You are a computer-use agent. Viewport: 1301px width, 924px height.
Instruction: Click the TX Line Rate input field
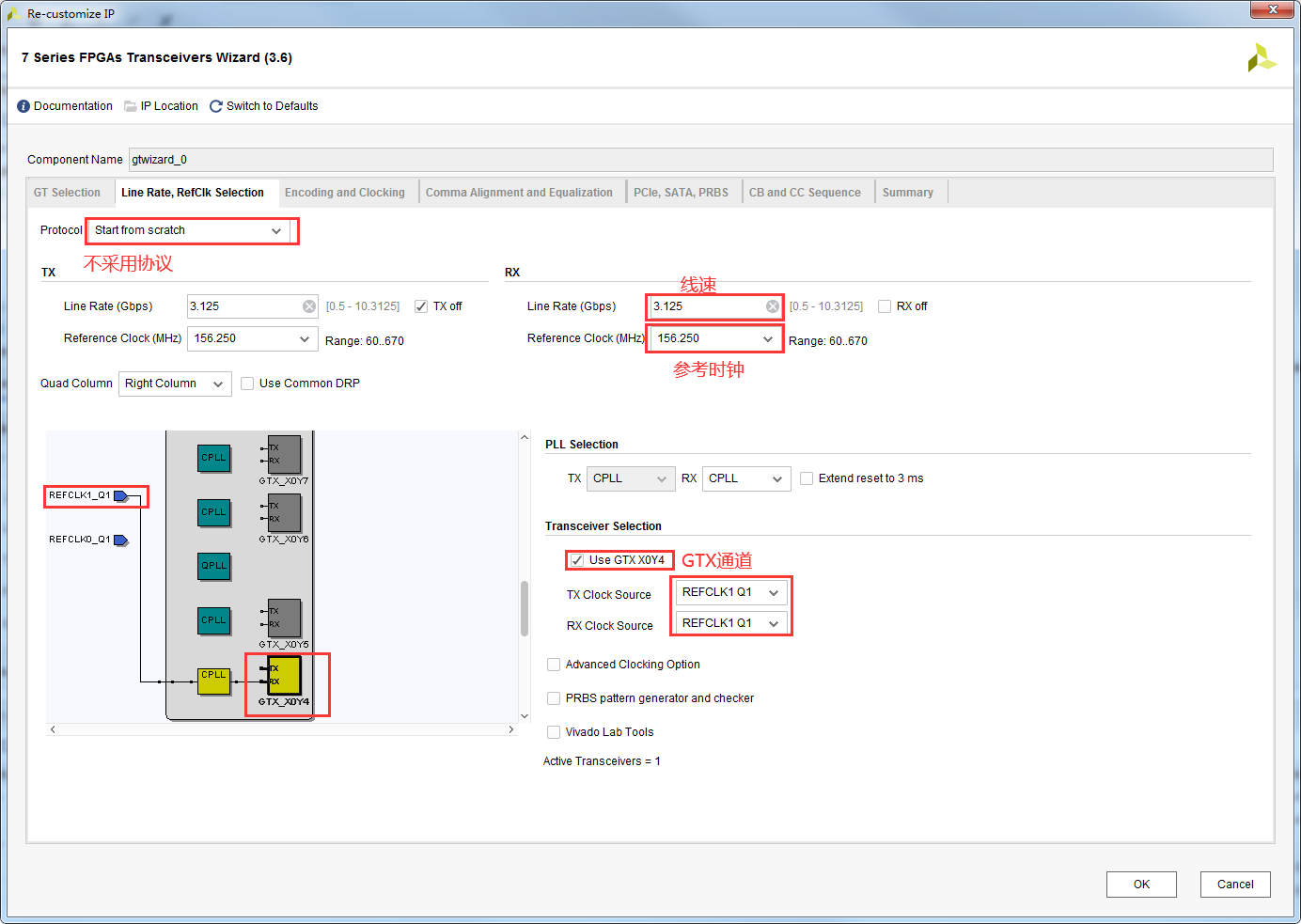[253, 306]
